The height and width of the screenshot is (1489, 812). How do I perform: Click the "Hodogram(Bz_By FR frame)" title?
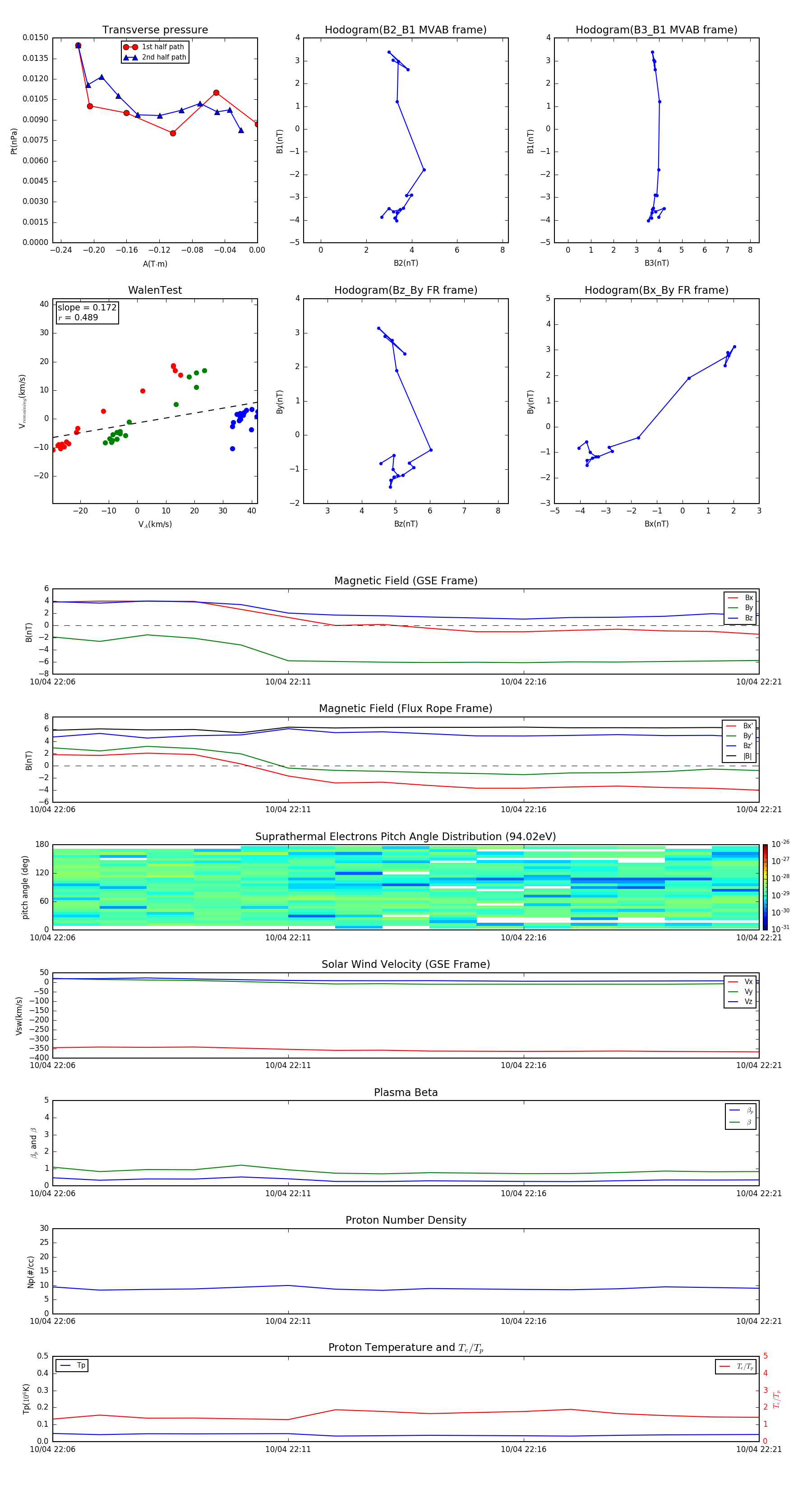(406, 290)
